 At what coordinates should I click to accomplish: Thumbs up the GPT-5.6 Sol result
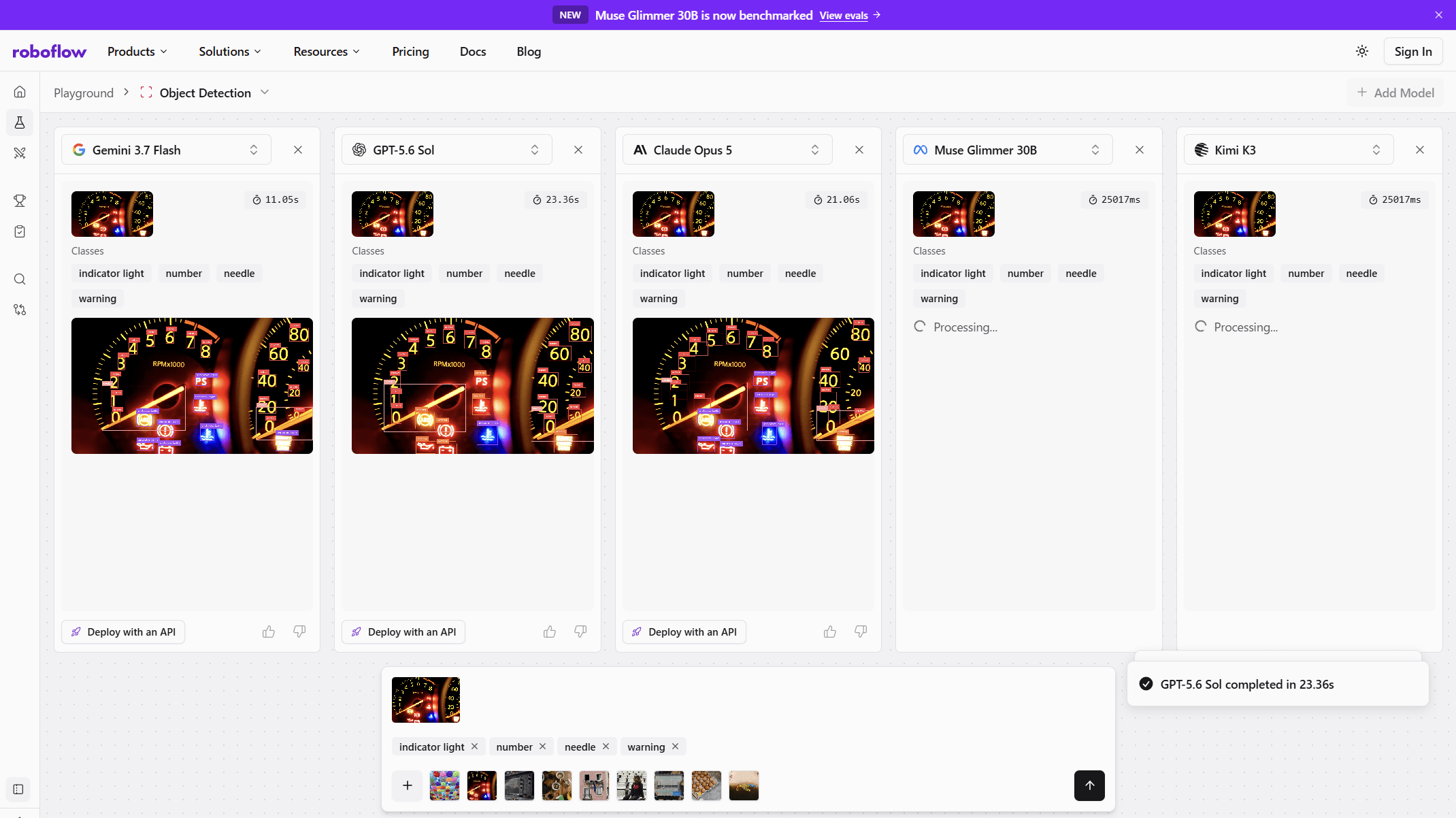click(550, 632)
